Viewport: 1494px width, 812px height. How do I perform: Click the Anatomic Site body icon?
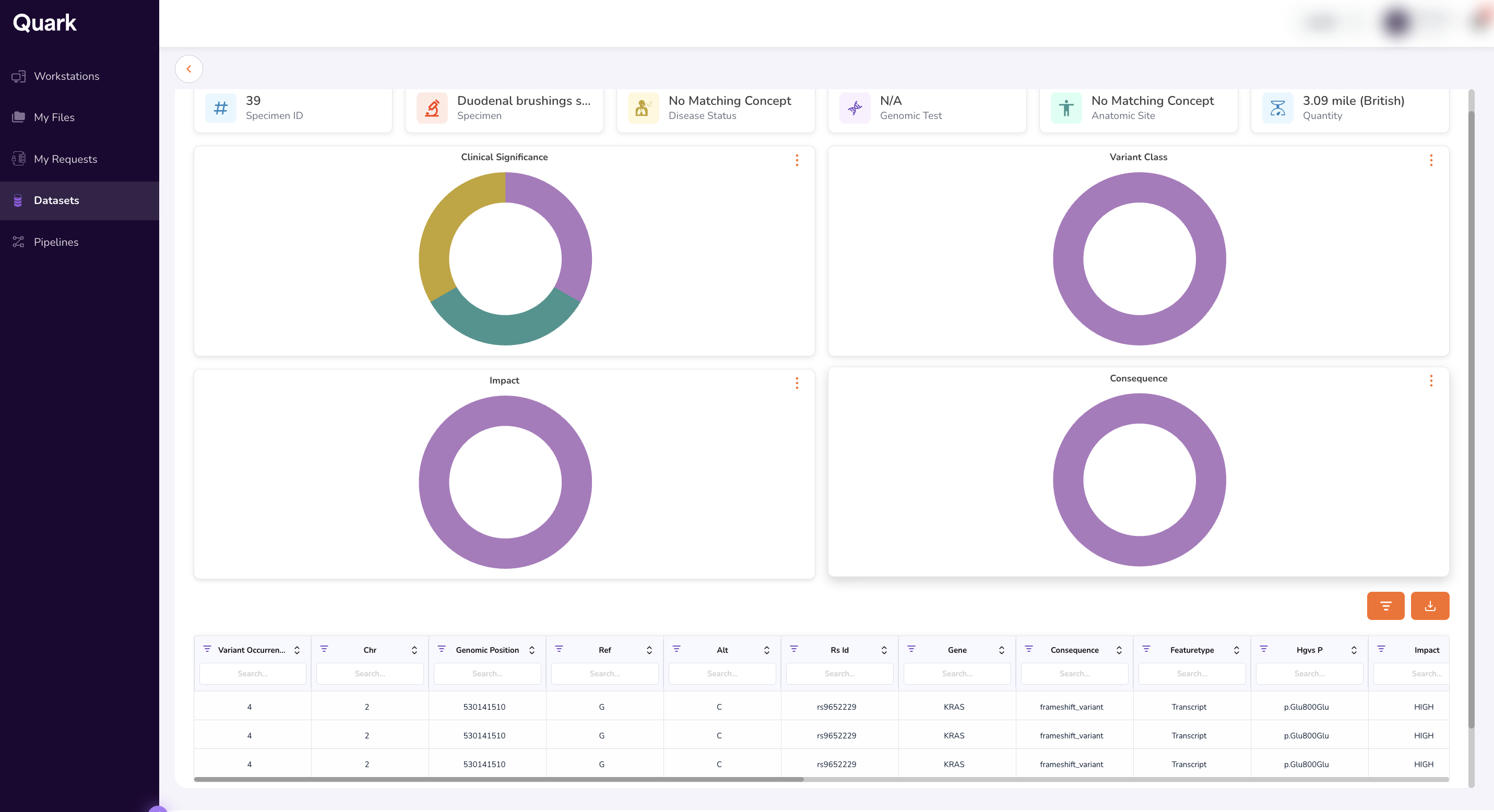coord(1066,108)
